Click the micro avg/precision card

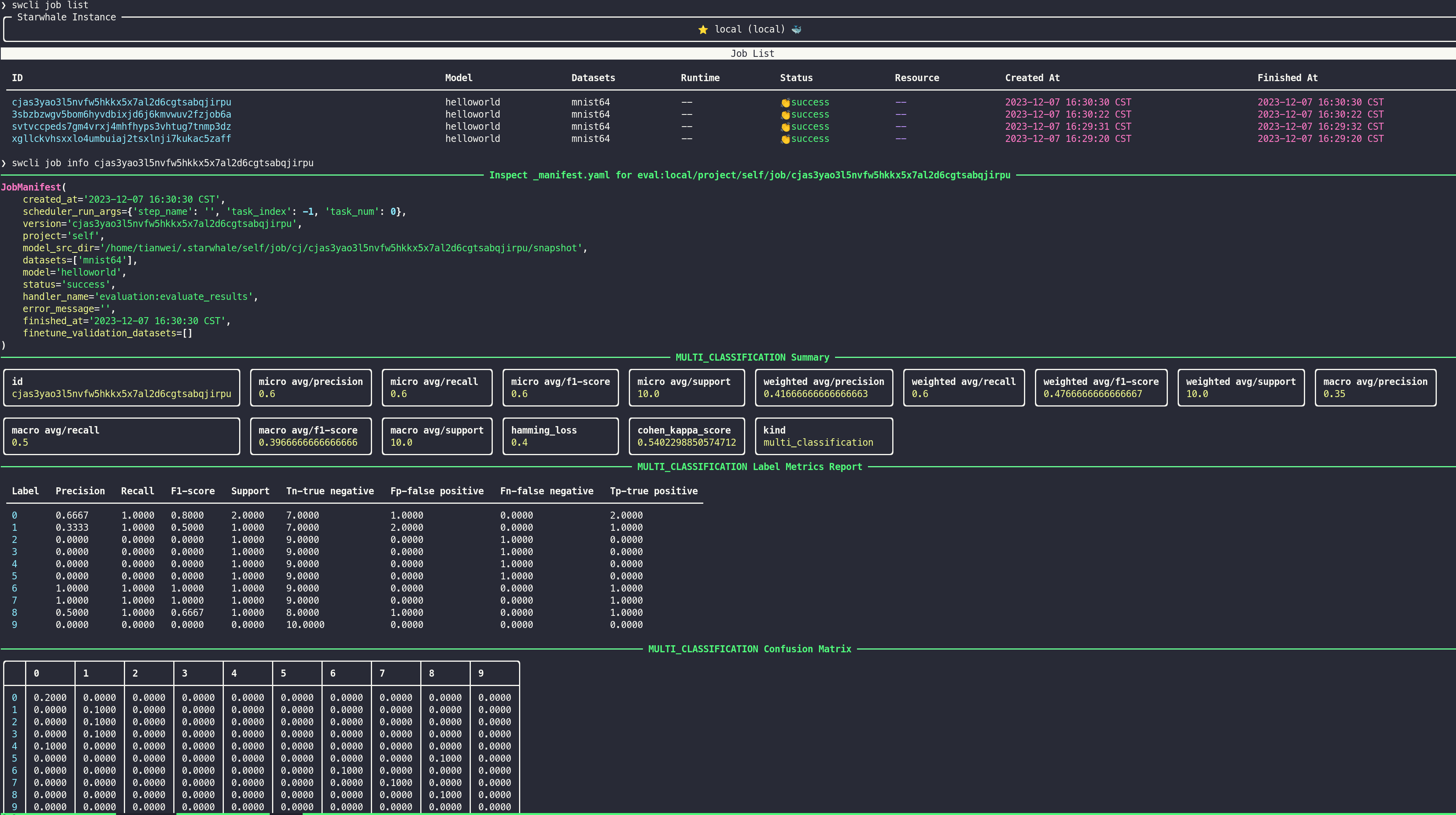pyautogui.click(x=311, y=388)
